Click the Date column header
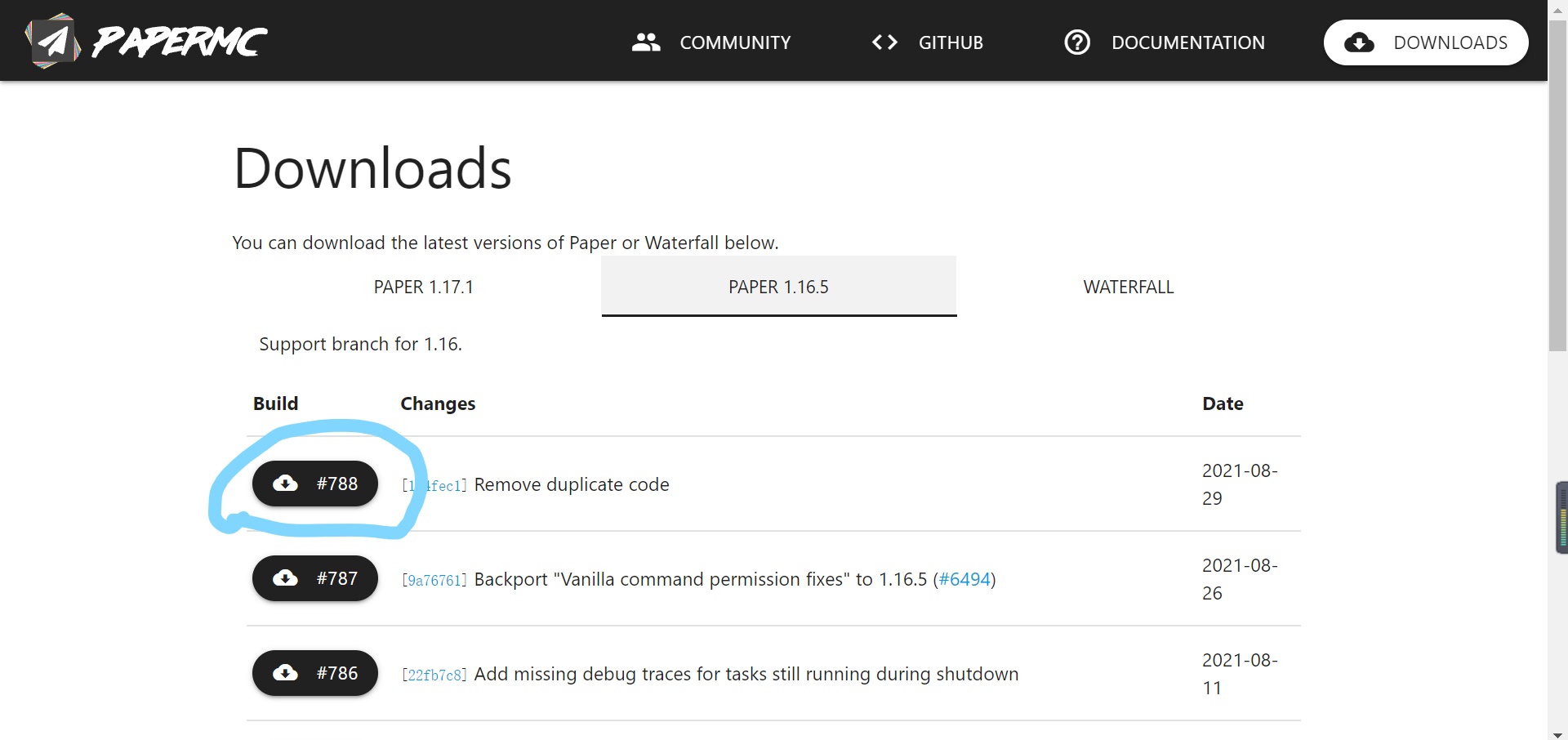 (1223, 403)
